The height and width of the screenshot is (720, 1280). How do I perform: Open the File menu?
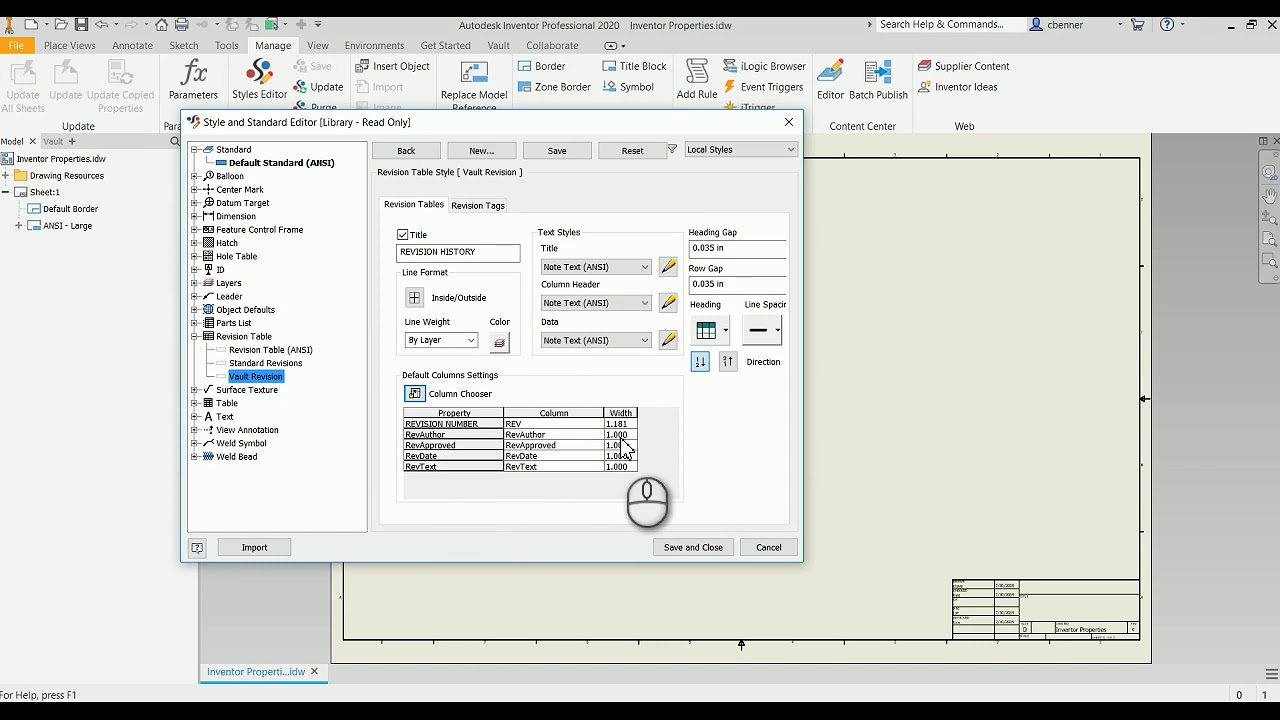coord(15,45)
